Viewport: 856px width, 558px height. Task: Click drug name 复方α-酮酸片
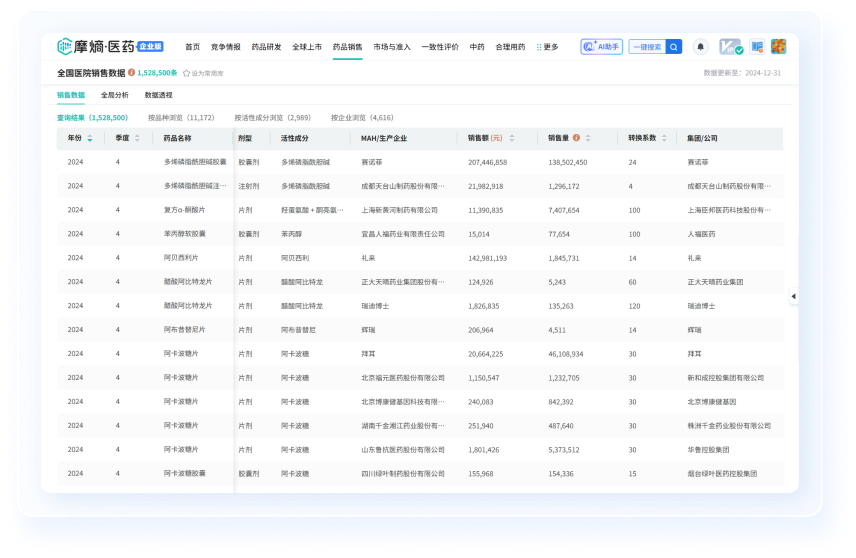point(185,210)
